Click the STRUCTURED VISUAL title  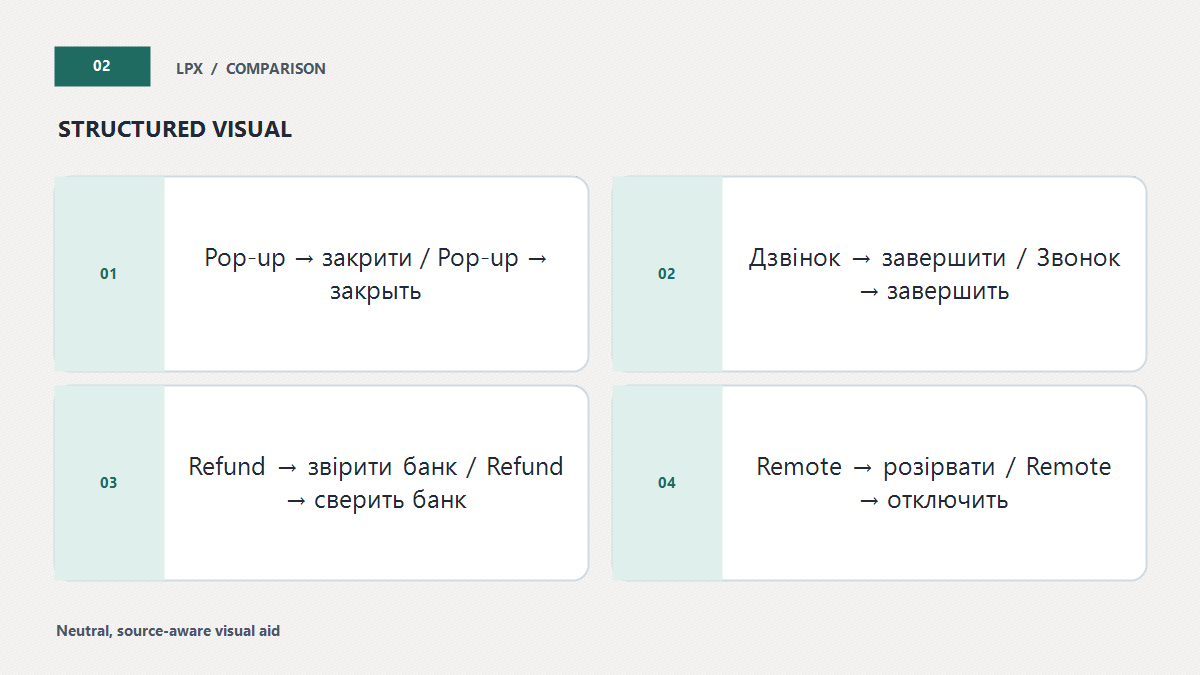(x=175, y=129)
